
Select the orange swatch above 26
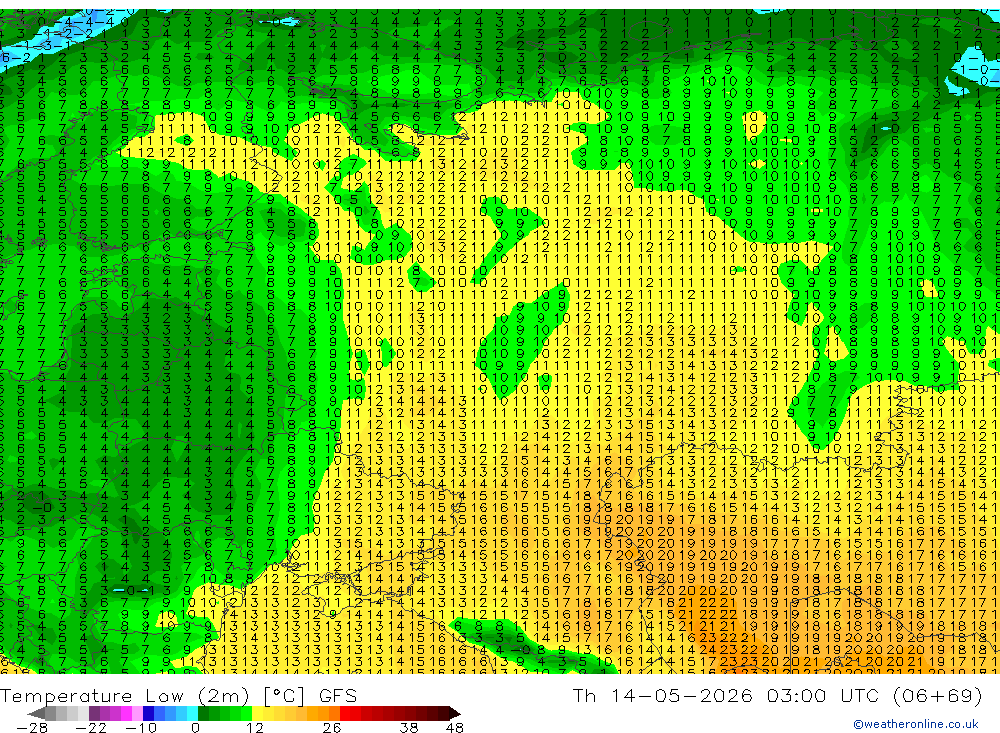click(334, 714)
